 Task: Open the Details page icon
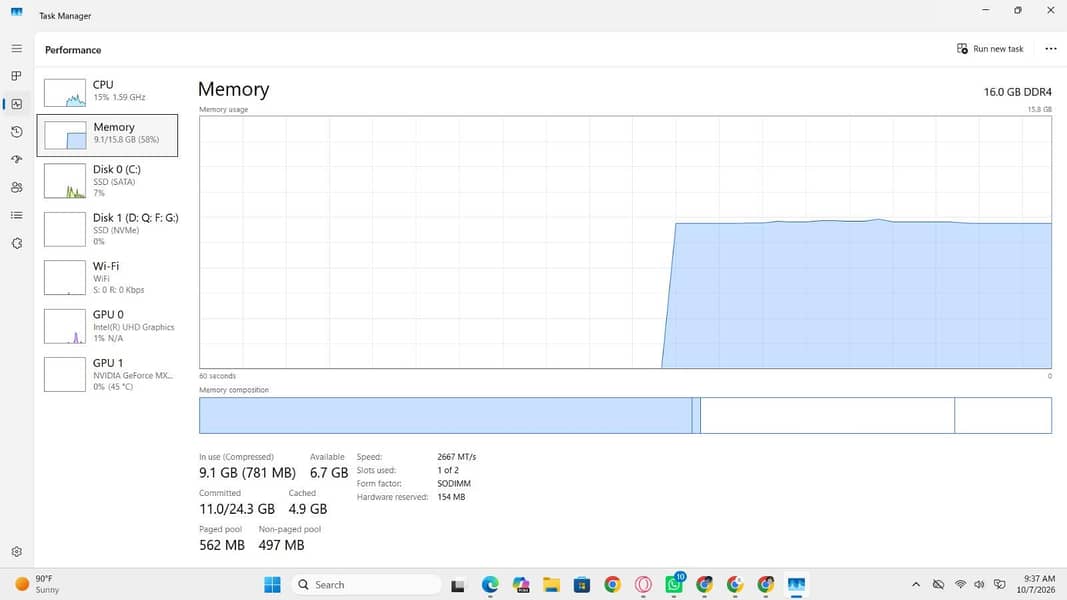[x=17, y=215]
